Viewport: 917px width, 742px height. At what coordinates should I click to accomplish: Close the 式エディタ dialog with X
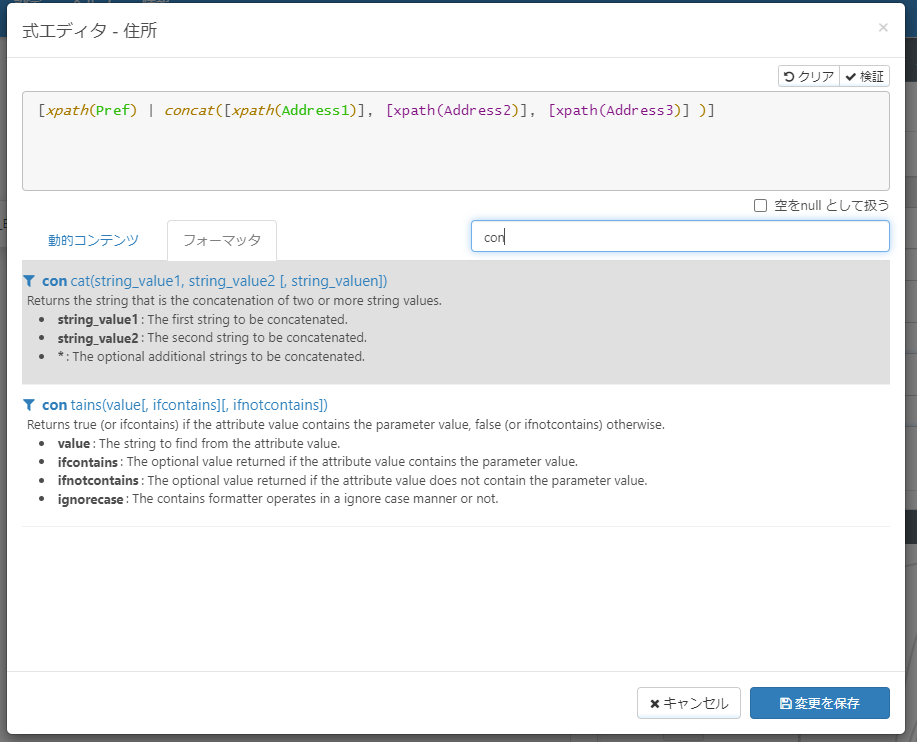tap(883, 27)
